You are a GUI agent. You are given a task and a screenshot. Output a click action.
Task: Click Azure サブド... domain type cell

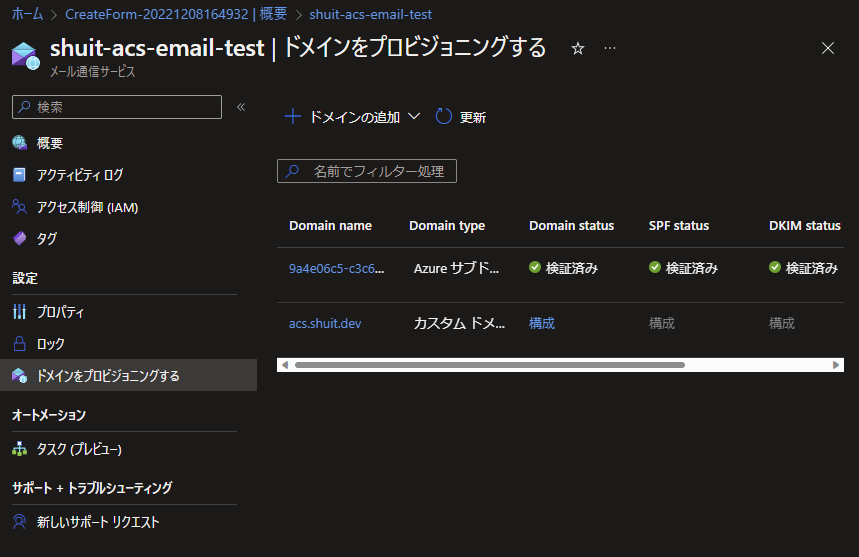456,268
